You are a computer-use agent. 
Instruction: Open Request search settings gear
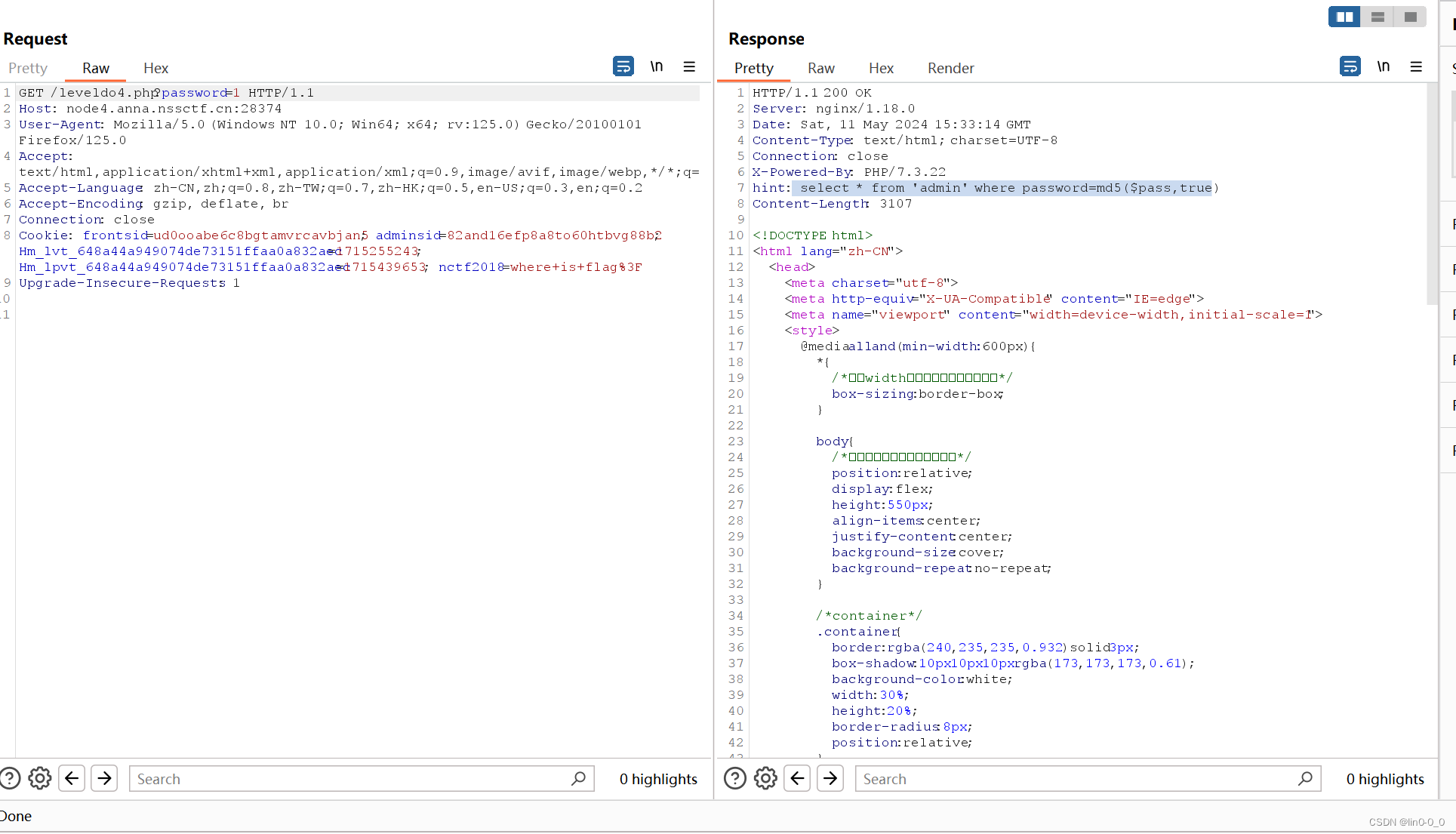click(40, 778)
